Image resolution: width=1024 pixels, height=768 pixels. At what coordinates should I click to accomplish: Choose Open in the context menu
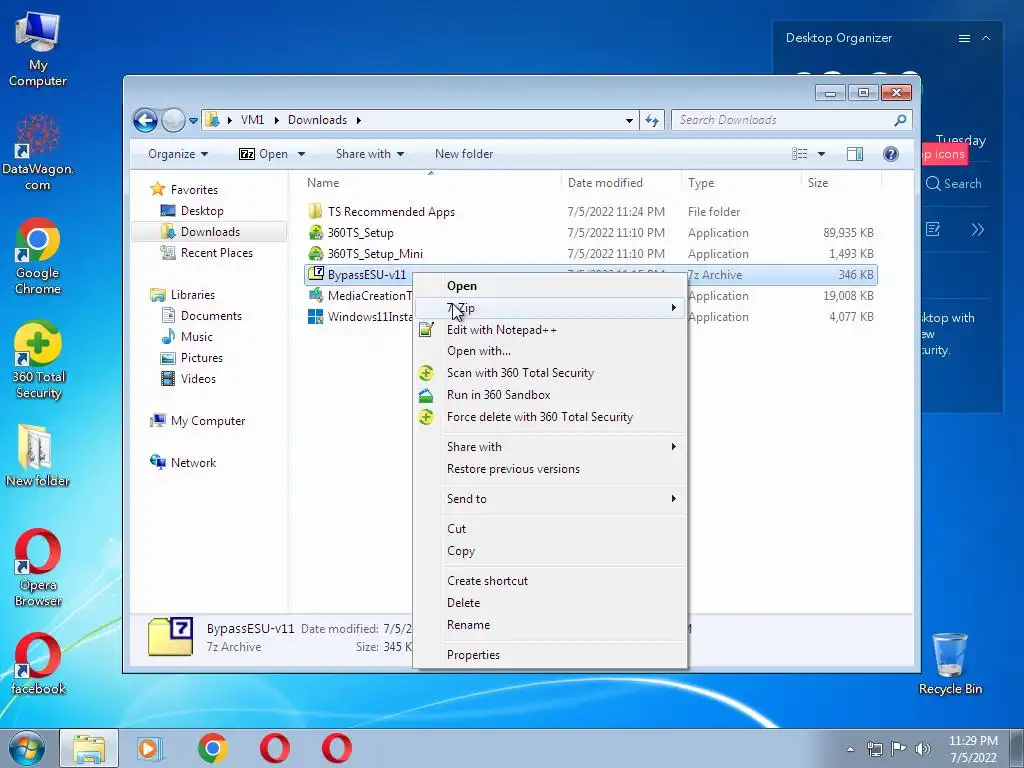click(x=550, y=286)
